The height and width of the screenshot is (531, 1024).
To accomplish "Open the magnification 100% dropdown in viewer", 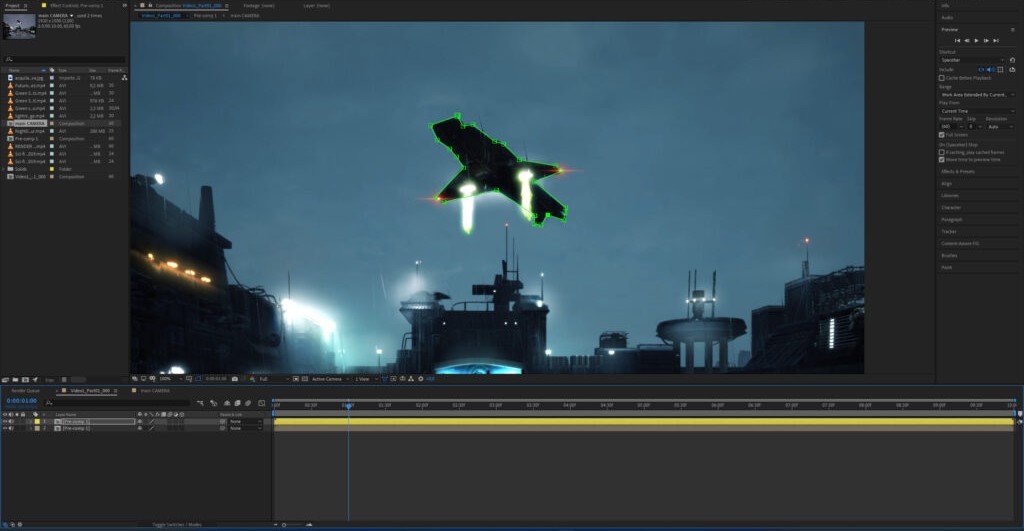I will pyautogui.click(x=170, y=379).
